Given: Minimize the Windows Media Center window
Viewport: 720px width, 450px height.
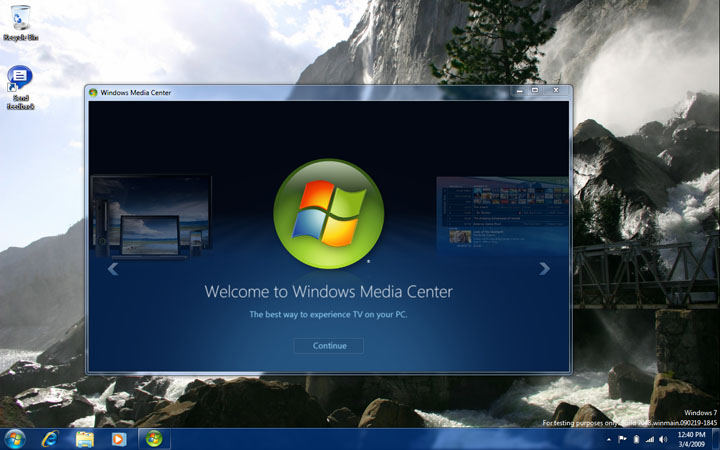Looking at the screenshot, I should tap(519, 91).
